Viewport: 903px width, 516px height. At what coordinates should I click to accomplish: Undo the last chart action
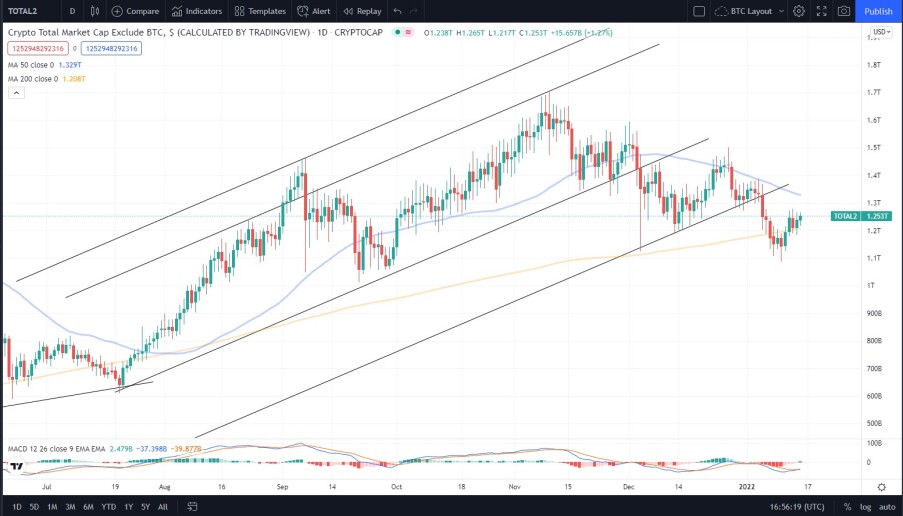coord(397,11)
